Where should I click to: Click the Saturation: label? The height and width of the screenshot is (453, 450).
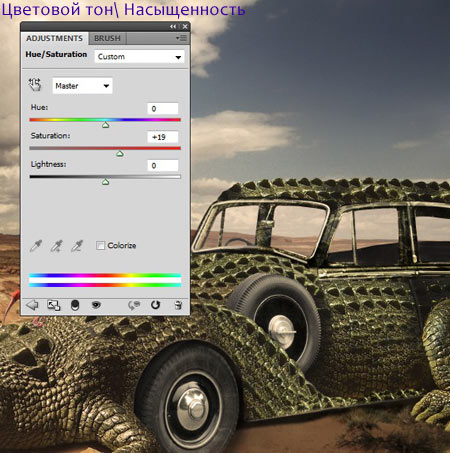click(50, 136)
